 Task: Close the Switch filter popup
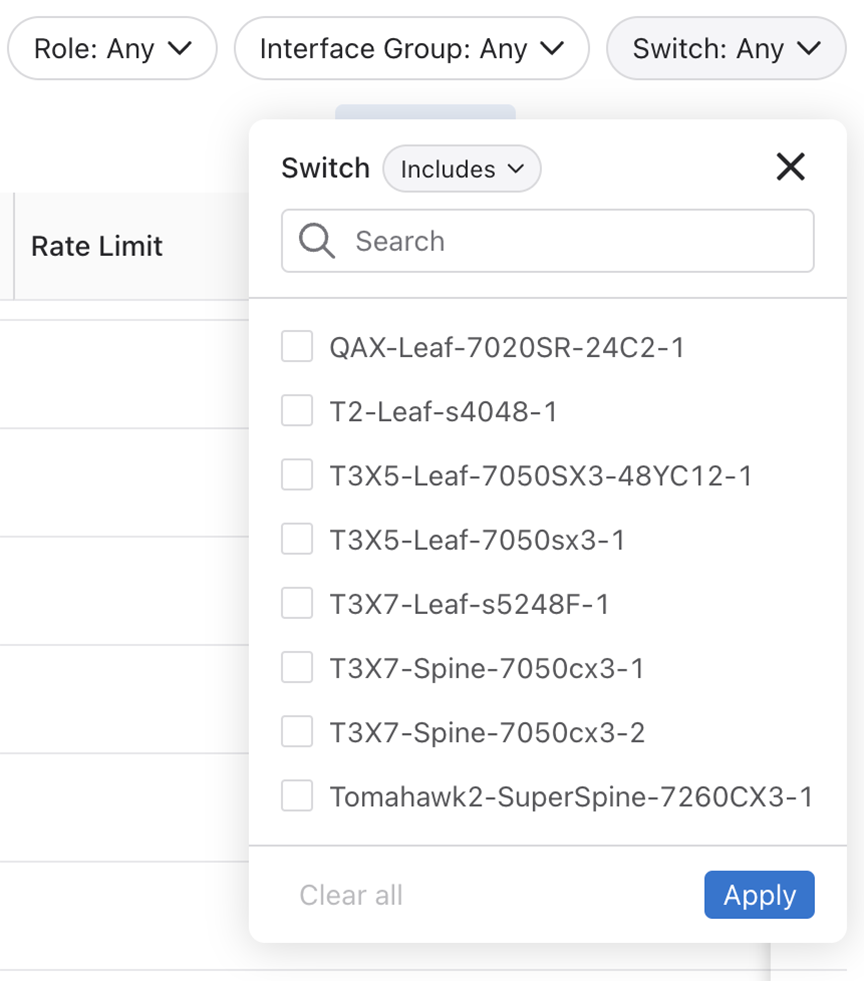click(x=790, y=168)
